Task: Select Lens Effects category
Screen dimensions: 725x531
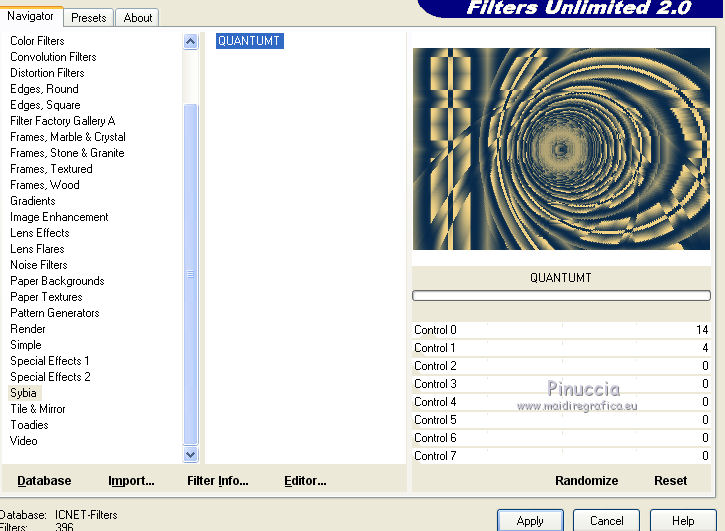Action: [x=39, y=233]
